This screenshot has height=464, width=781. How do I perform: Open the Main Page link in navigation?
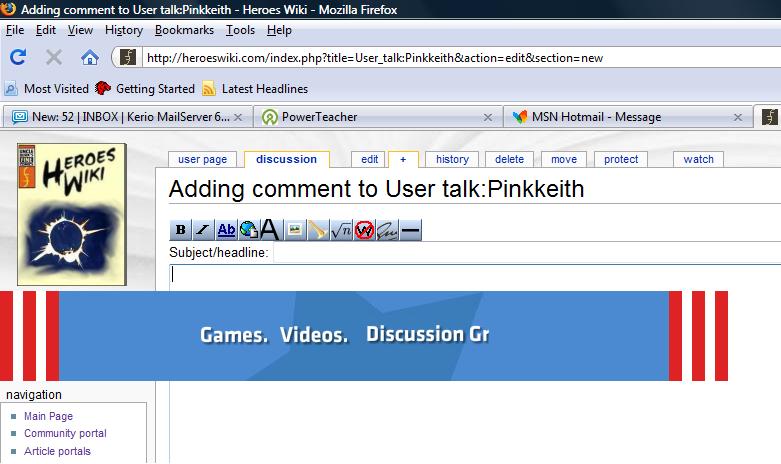pyautogui.click(x=48, y=416)
